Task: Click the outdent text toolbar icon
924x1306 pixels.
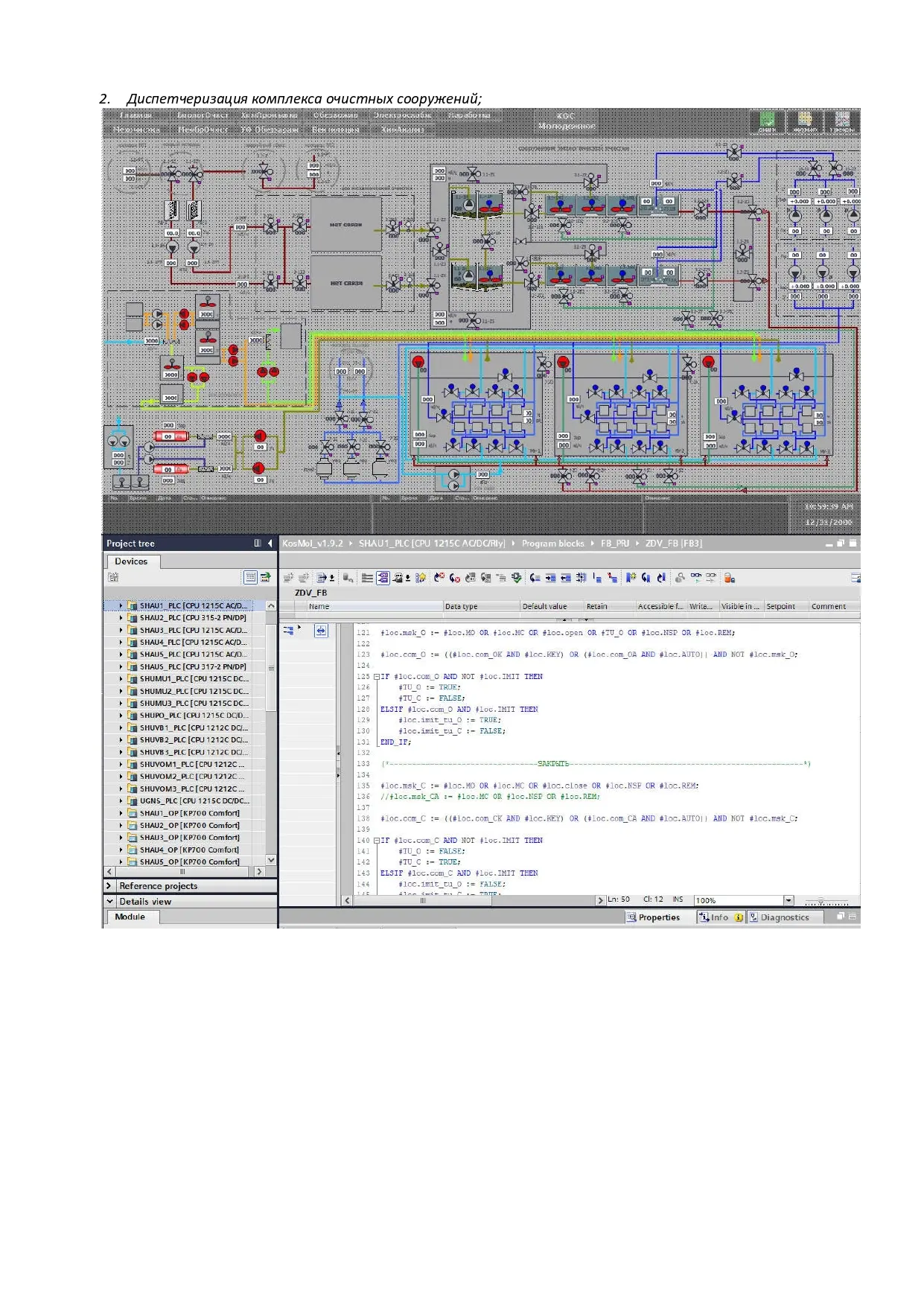Action: [566, 578]
